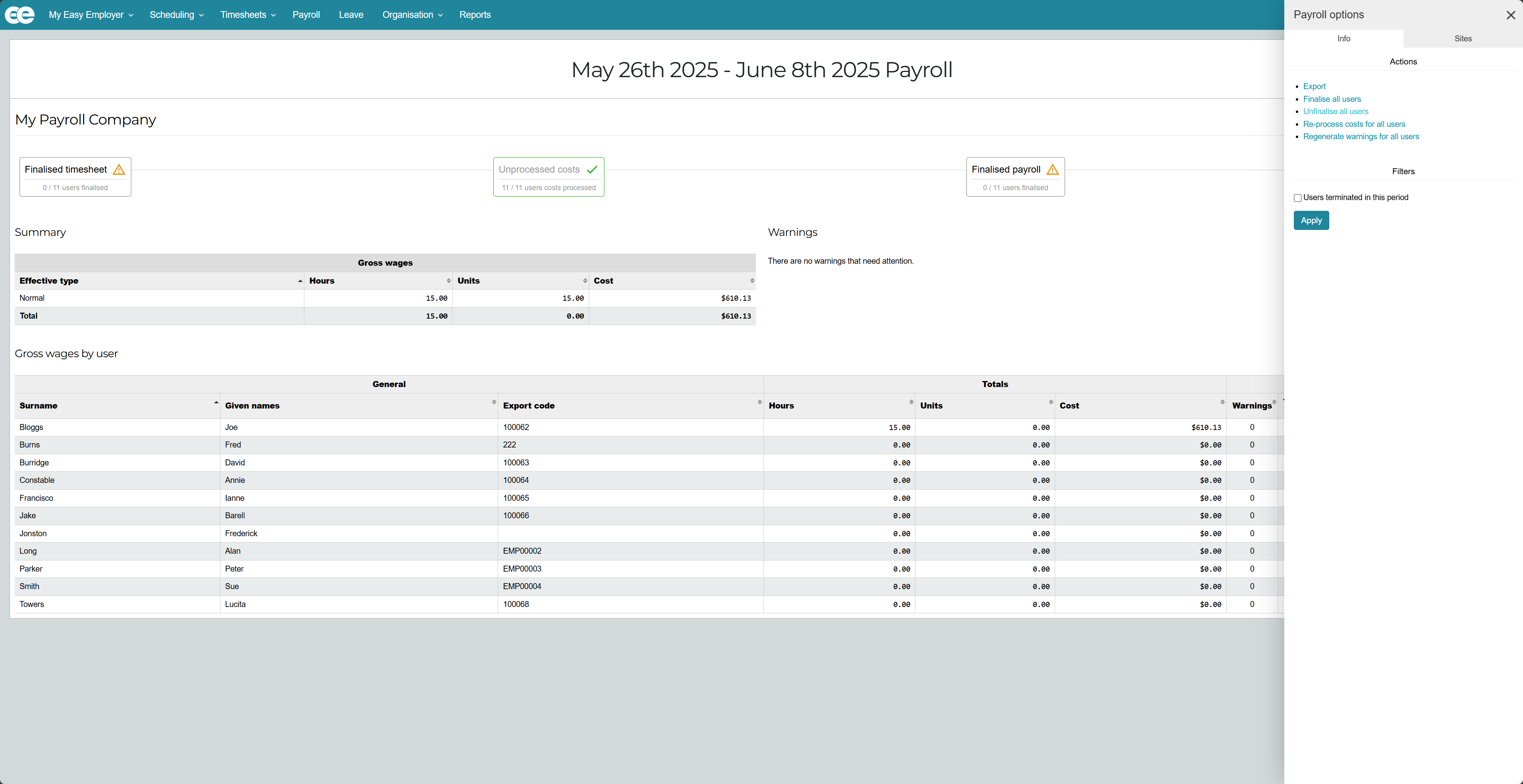Sort user table by Warnings column
1523x784 pixels.
pos(1274,403)
